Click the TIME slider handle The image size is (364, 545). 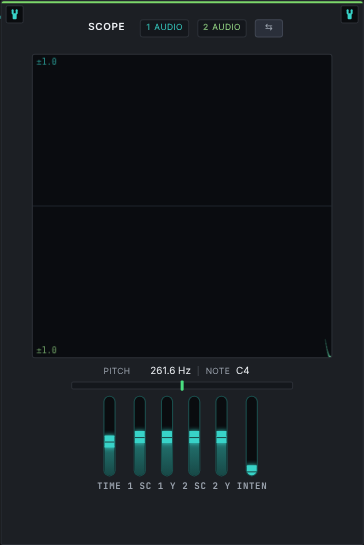click(x=110, y=441)
